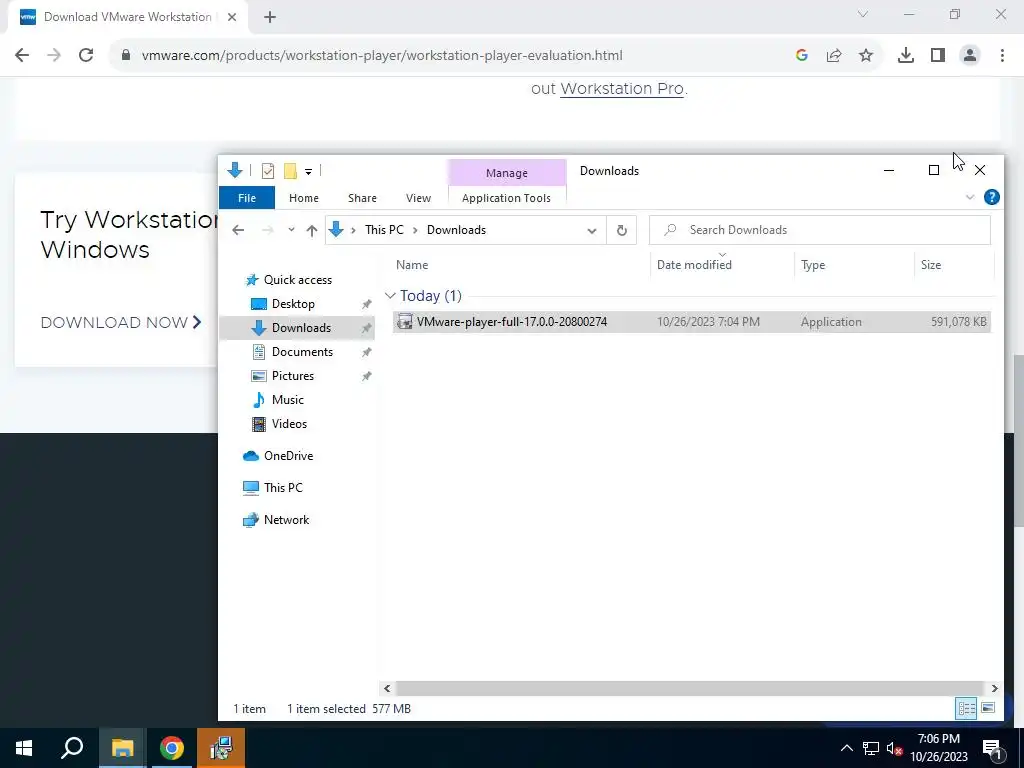The height and width of the screenshot is (768, 1024).
Task: Open Documents in the navigation pane
Action: pyautogui.click(x=302, y=352)
